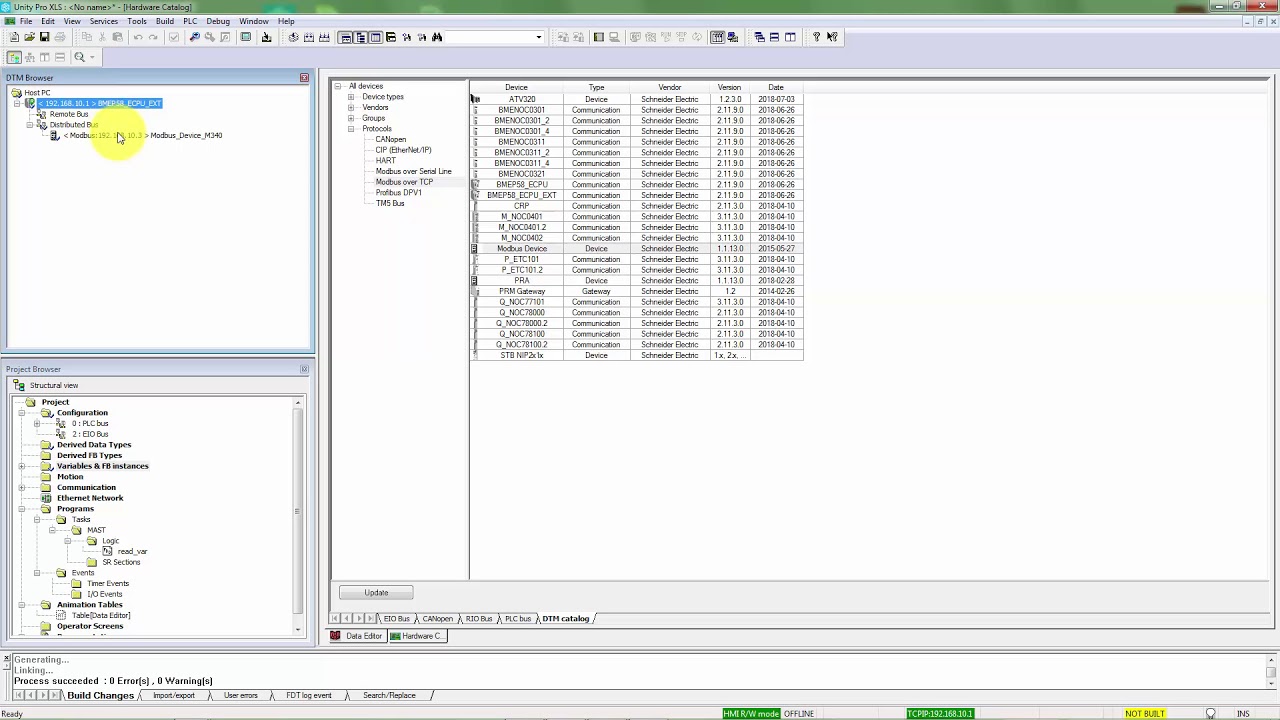The image size is (1280, 720).
Task: Collapse the Distributed Bus node
Action: point(29,125)
